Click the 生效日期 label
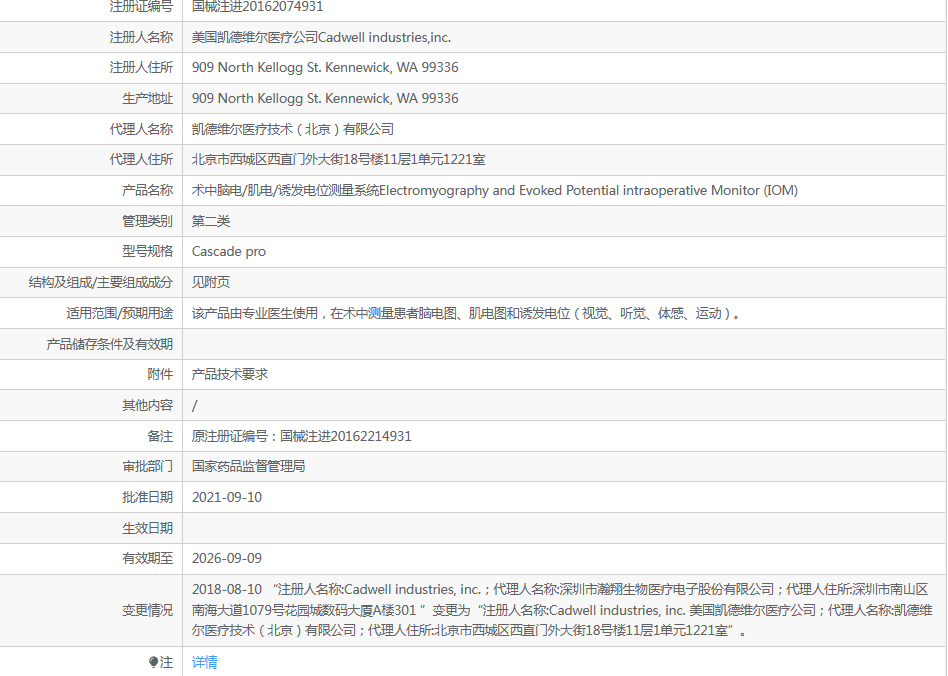The width and height of the screenshot is (948, 676). click(x=148, y=528)
